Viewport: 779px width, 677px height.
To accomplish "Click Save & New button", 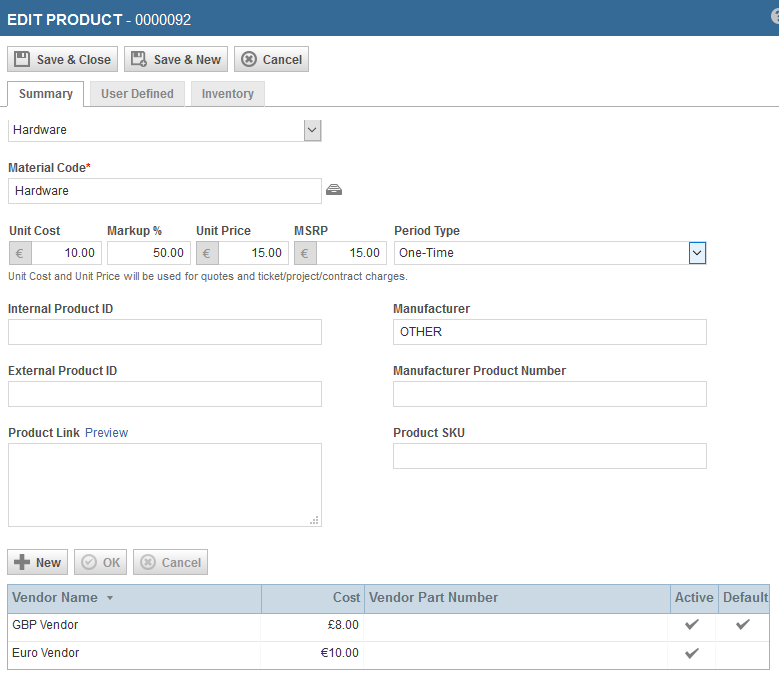I will tap(176, 59).
